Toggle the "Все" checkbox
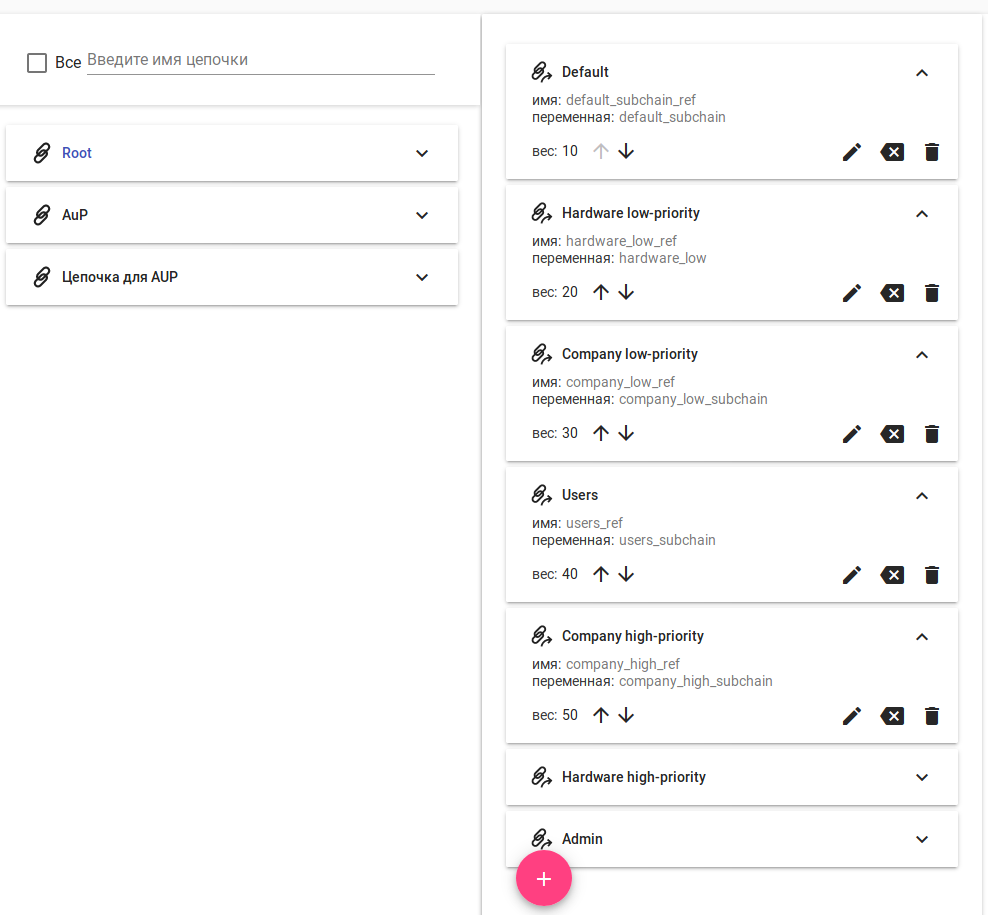Viewport: 988px width, 915px height. pyautogui.click(x=37, y=63)
